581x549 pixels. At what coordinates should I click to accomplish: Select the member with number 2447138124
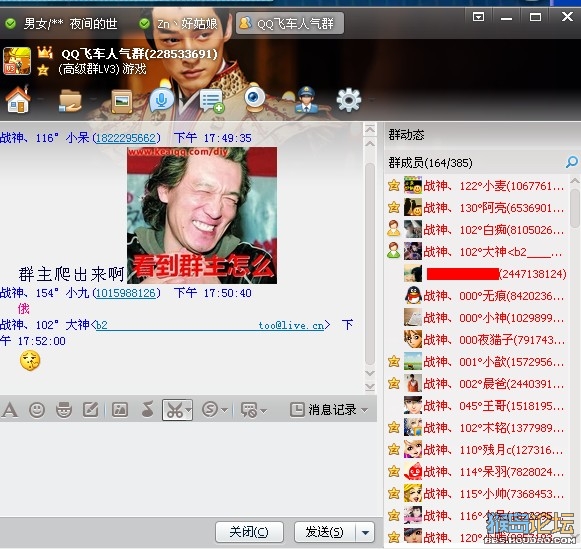tap(477, 274)
